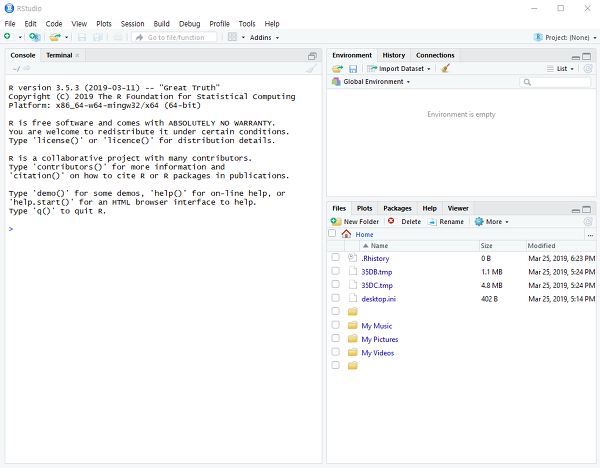The width and height of the screenshot is (600, 468).
Task: Check the My Music folder checkbox
Action: coord(335,325)
